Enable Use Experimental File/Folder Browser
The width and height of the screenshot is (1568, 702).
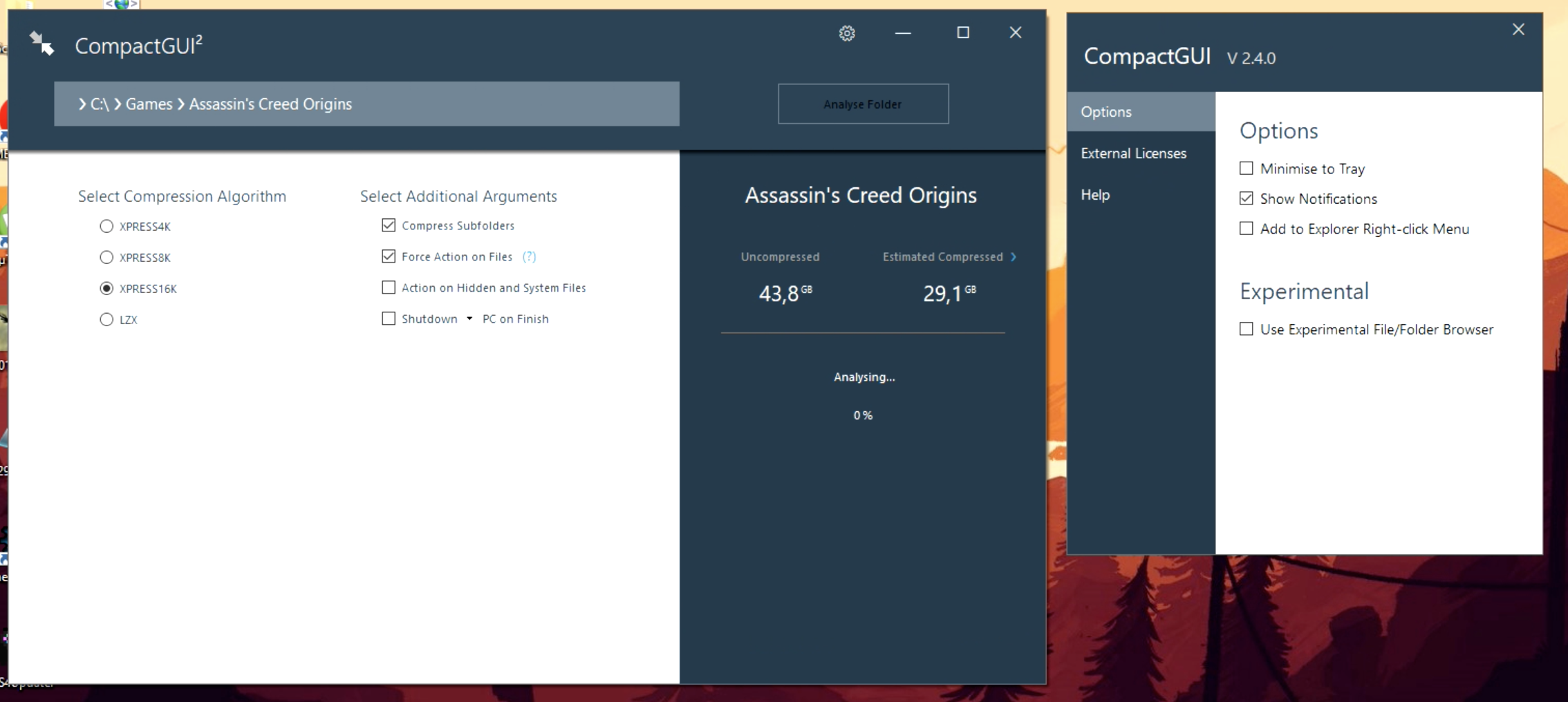tap(1247, 329)
